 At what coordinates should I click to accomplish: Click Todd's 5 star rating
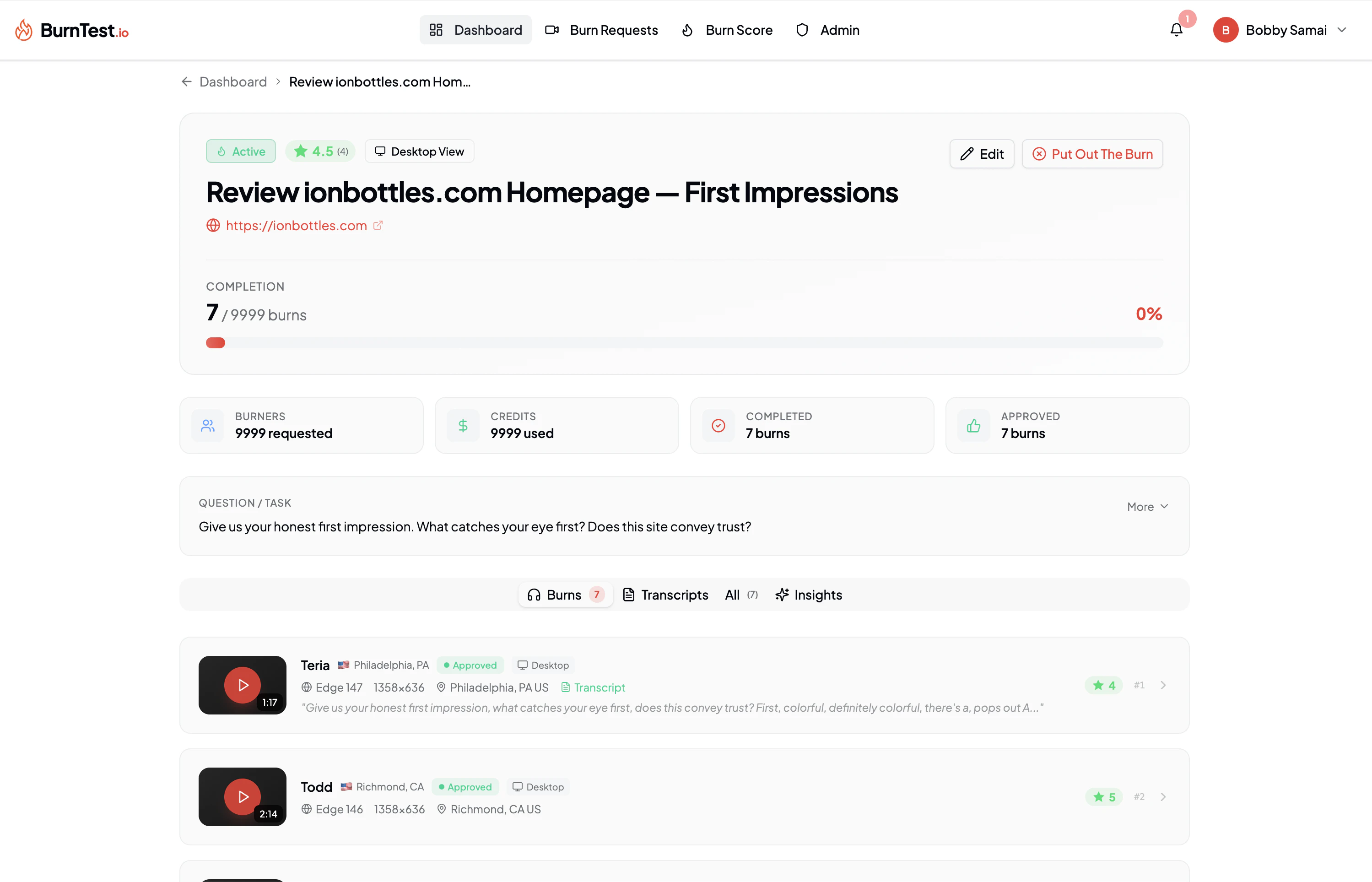[x=1103, y=797]
